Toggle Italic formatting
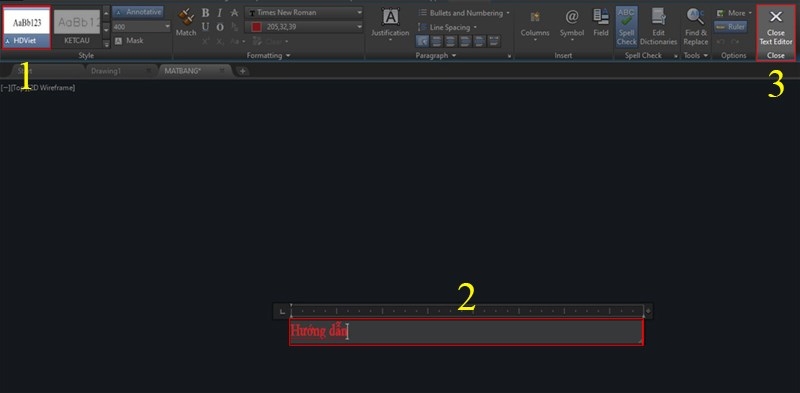Image resolution: width=800 pixels, height=393 pixels. pos(219,13)
